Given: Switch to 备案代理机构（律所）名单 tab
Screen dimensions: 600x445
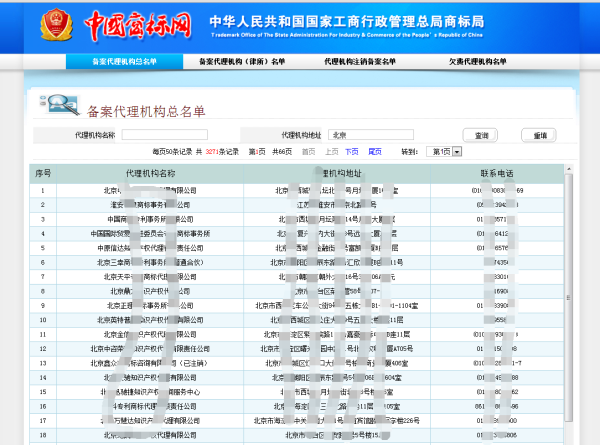Looking at the screenshot, I should 242,61.
